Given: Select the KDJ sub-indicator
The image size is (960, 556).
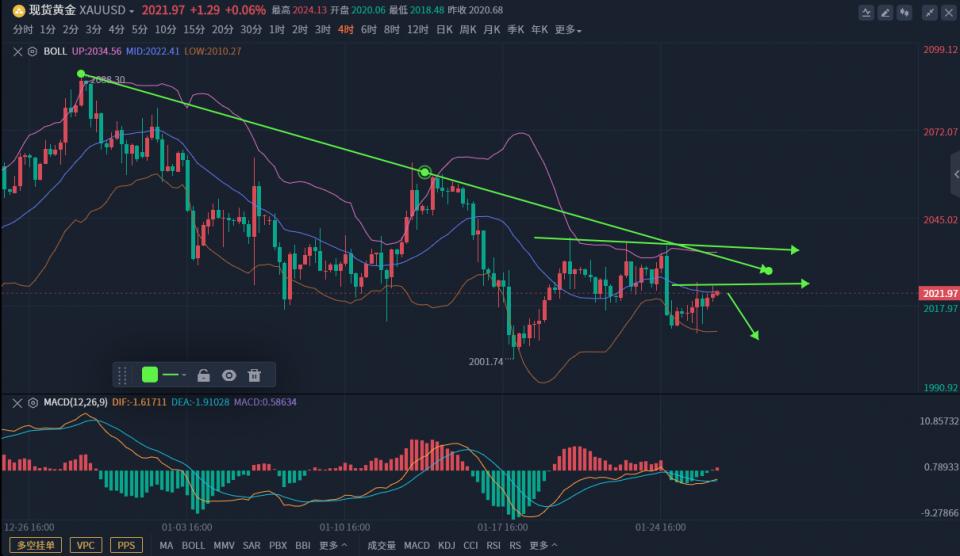Looking at the screenshot, I should click(x=445, y=546).
